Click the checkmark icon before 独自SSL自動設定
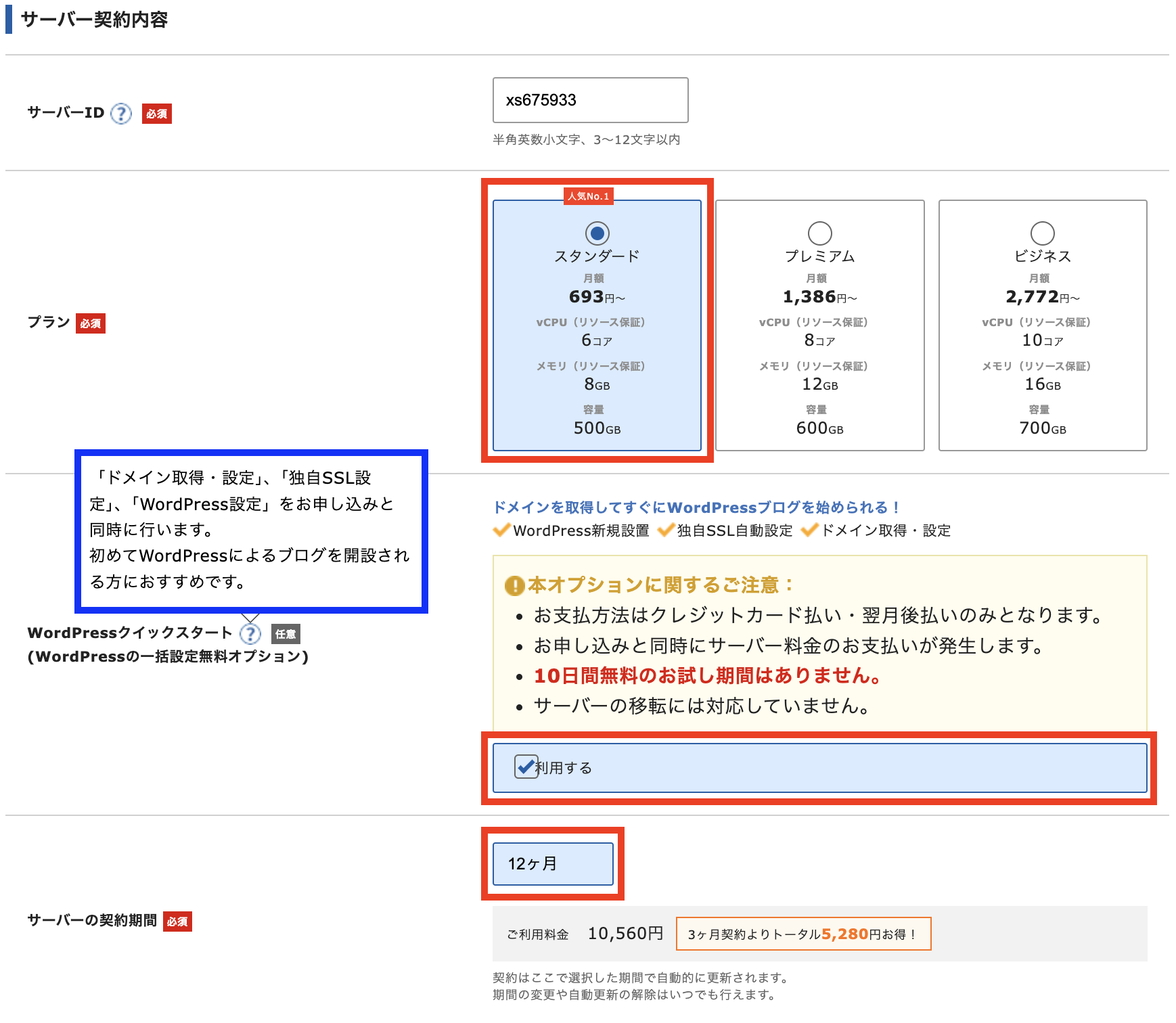The image size is (1176, 1023). (x=666, y=530)
